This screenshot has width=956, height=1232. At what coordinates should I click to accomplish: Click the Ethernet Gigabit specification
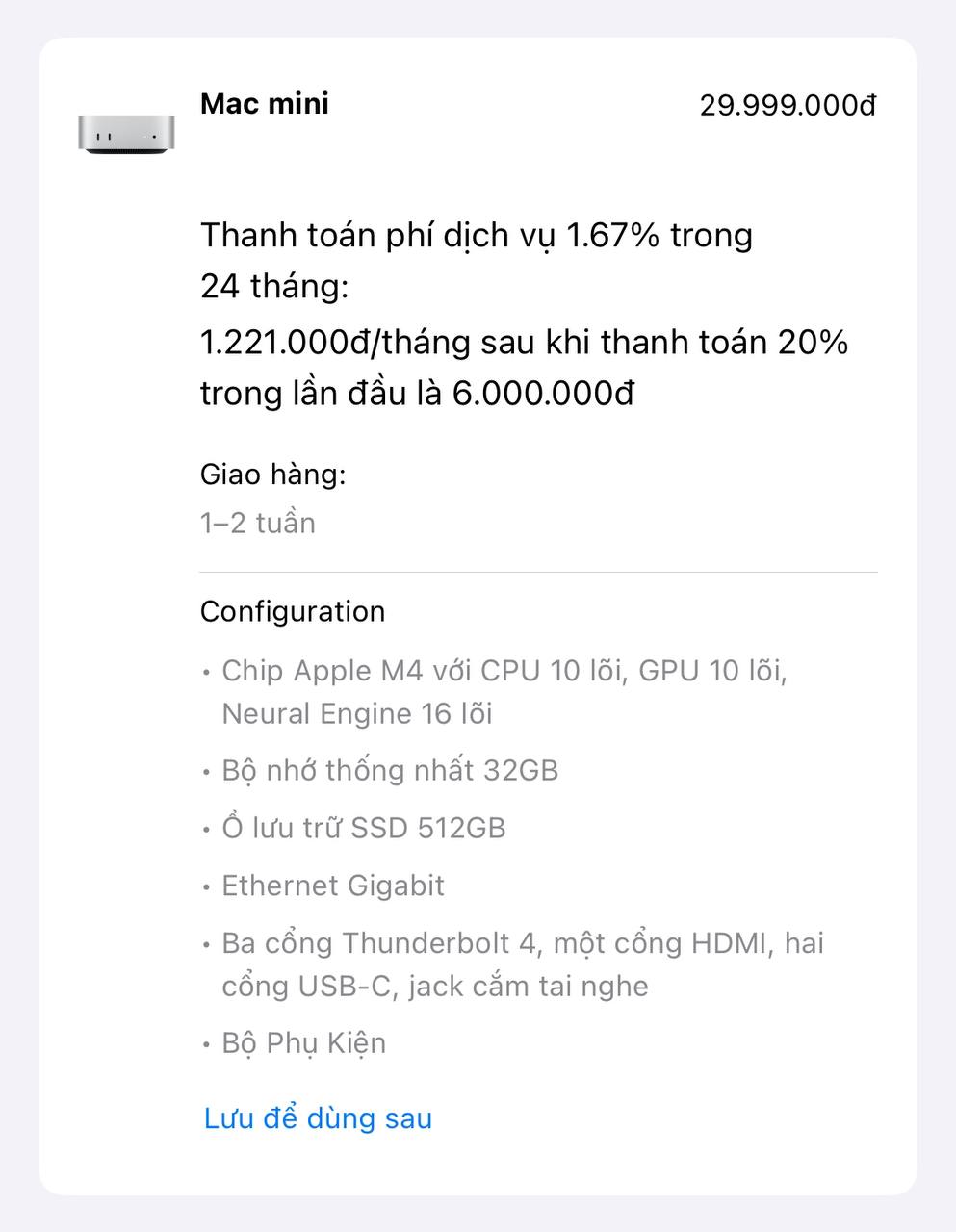tap(332, 885)
